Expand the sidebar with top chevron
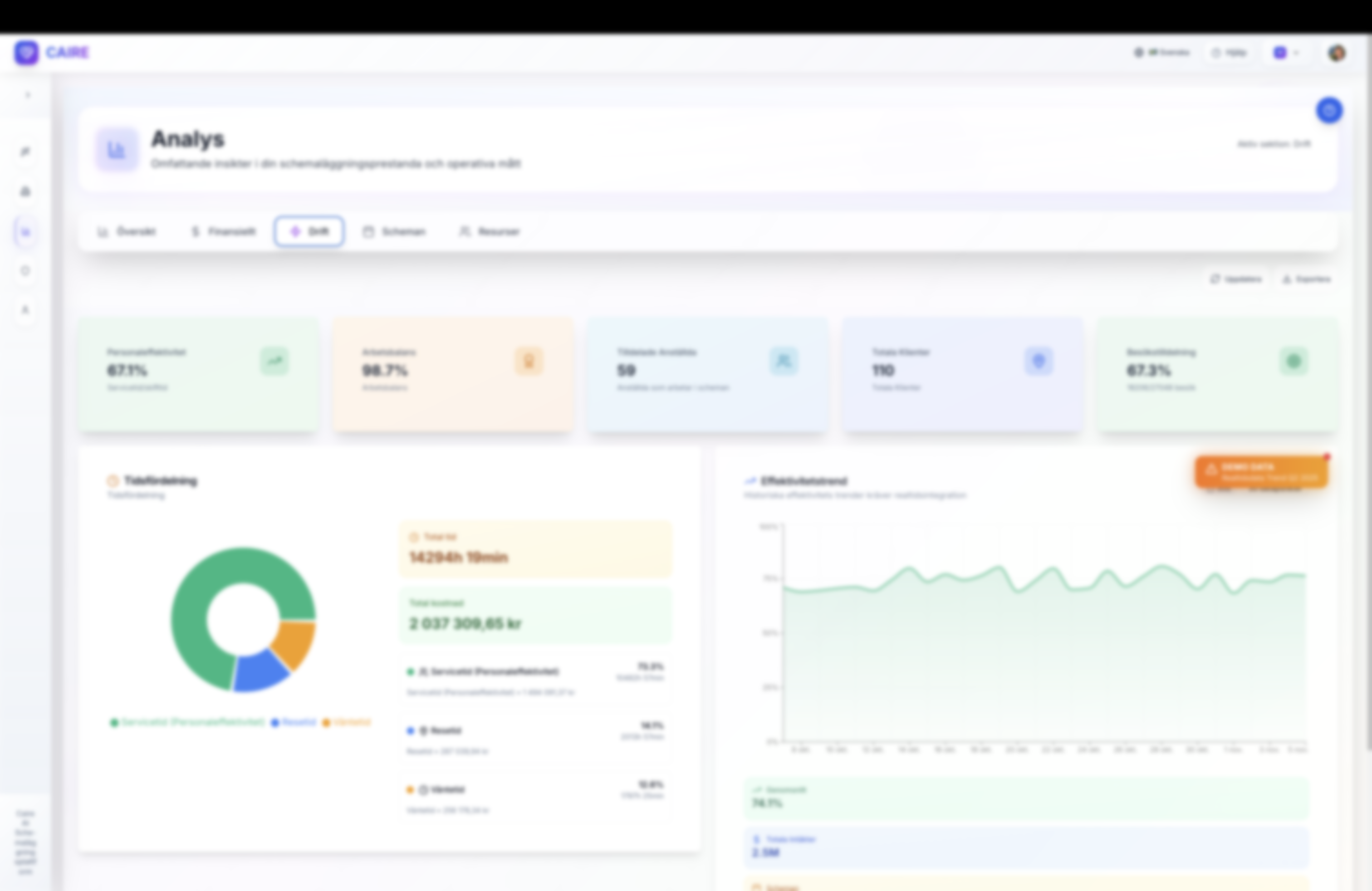 [27, 94]
